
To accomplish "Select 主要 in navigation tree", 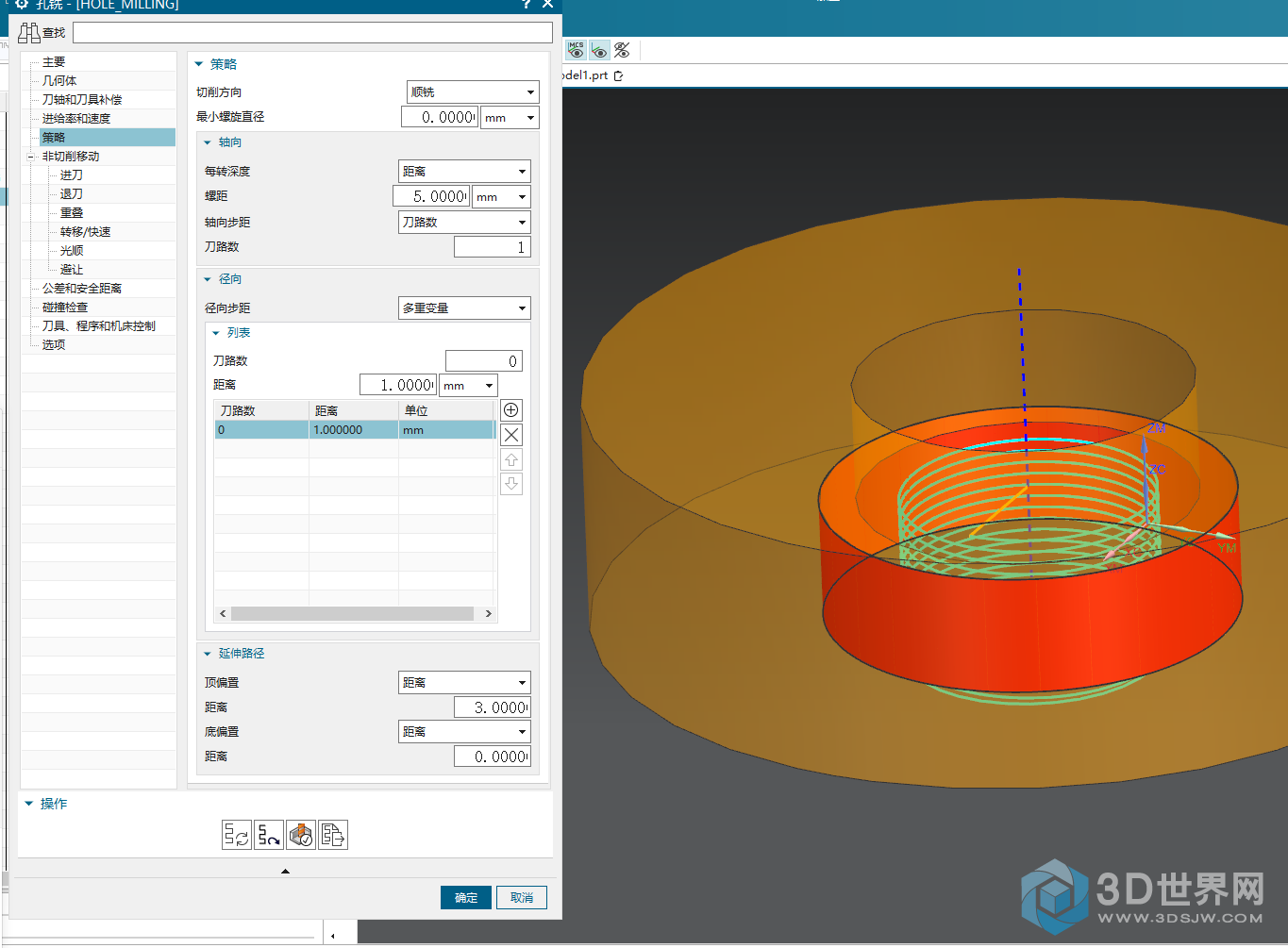I will 54,61.
